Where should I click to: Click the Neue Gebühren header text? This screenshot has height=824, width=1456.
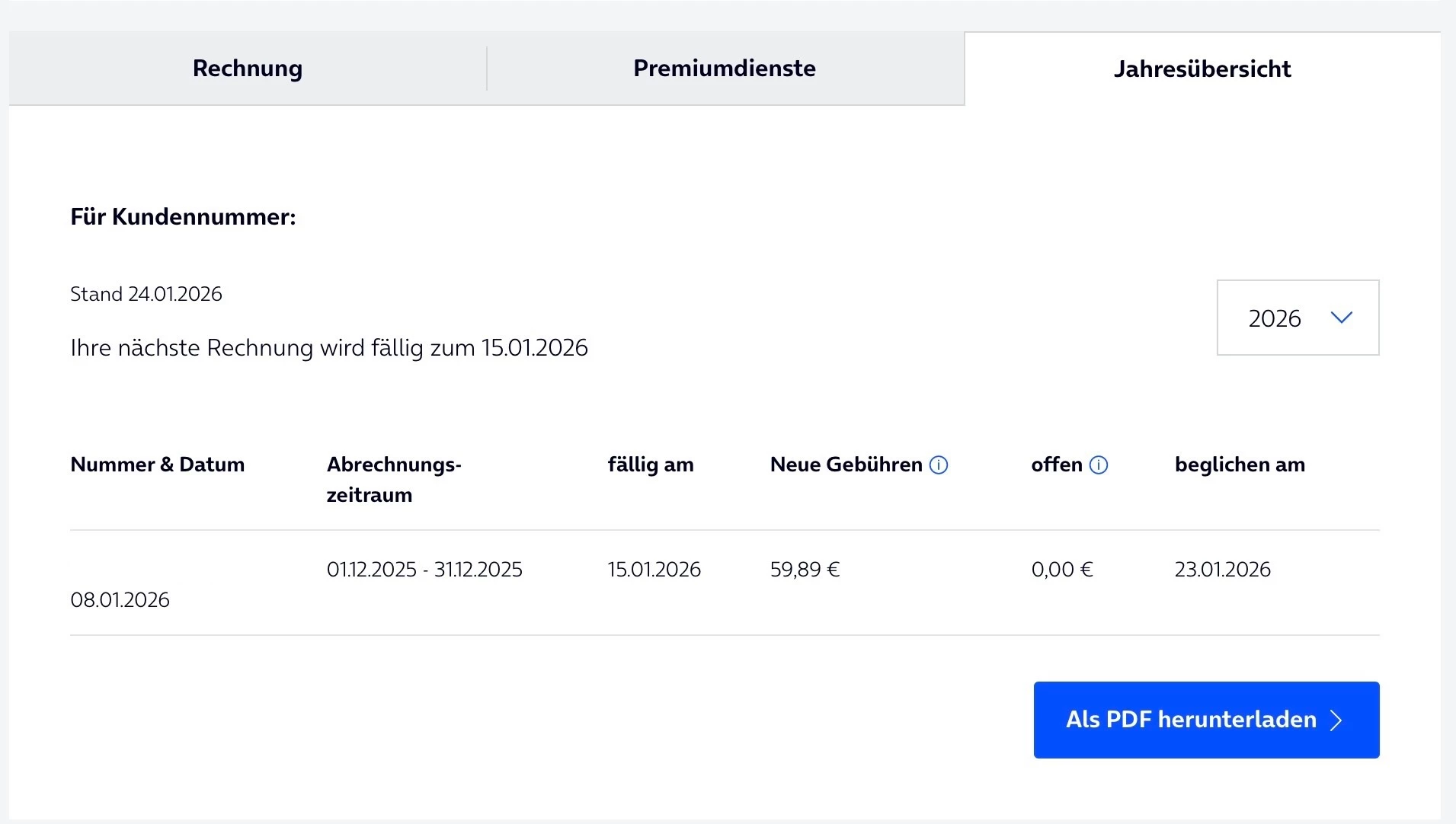pyautogui.click(x=846, y=465)
